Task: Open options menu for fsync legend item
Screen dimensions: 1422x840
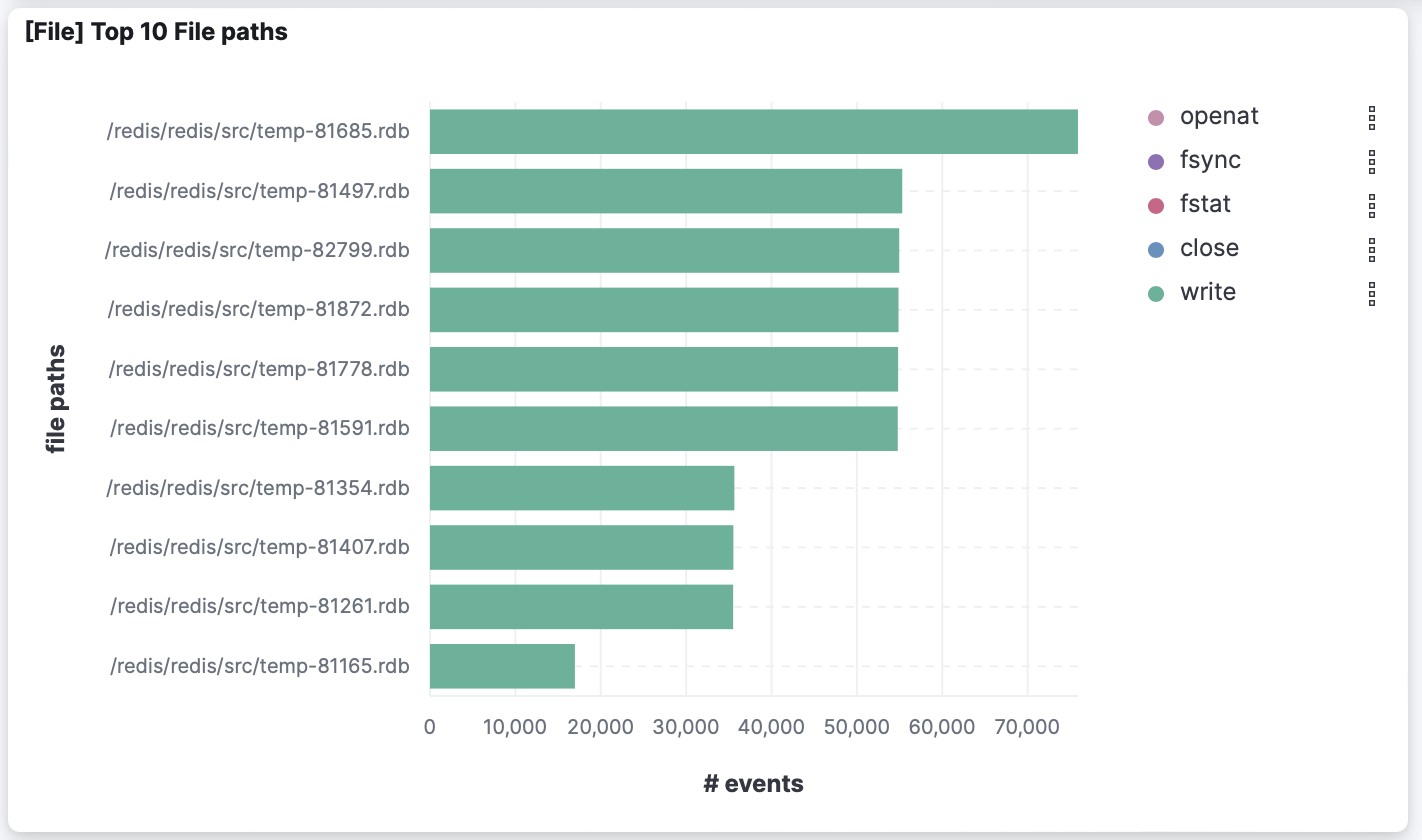Action: [1372, 161]
